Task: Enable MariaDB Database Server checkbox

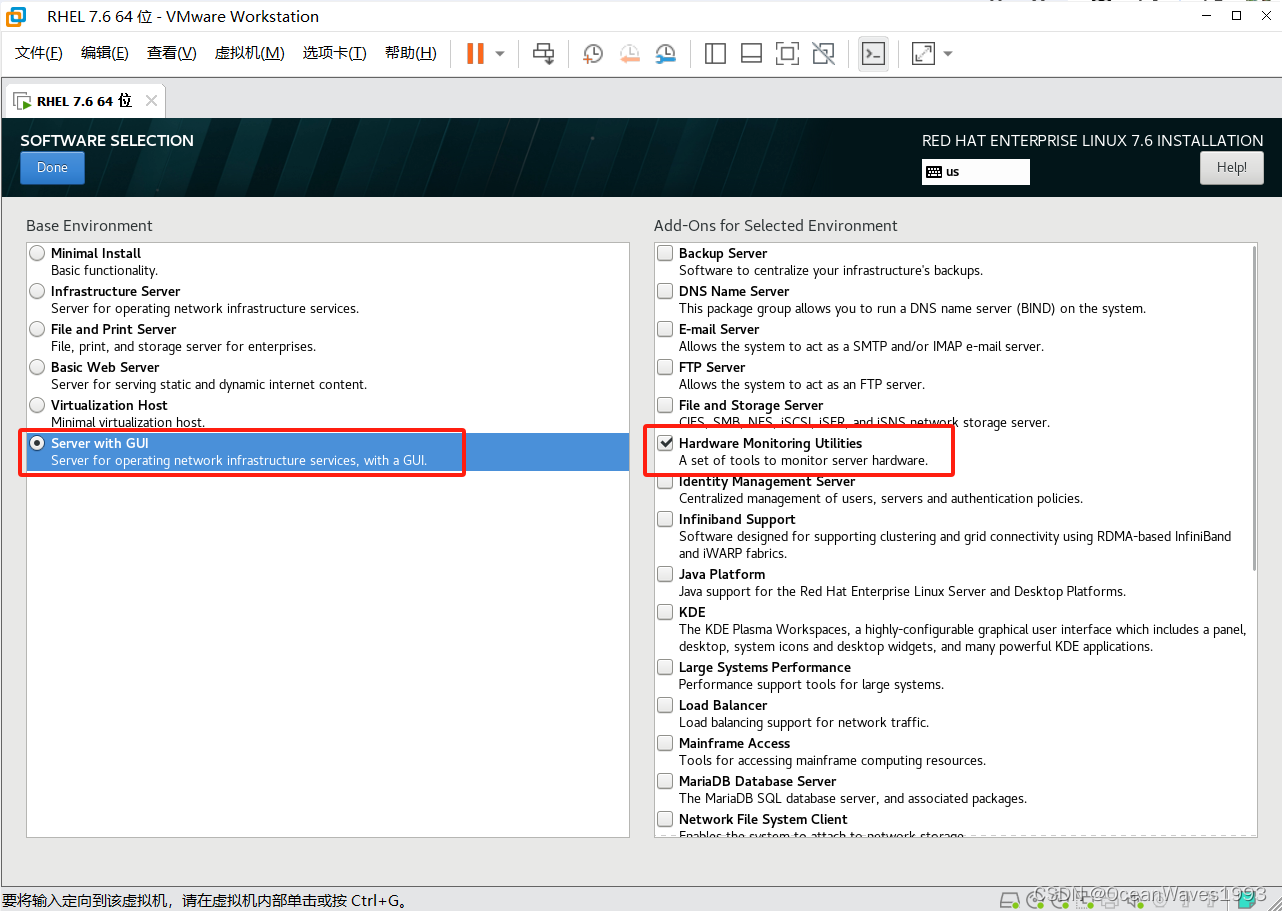Action: click(665, 781)
